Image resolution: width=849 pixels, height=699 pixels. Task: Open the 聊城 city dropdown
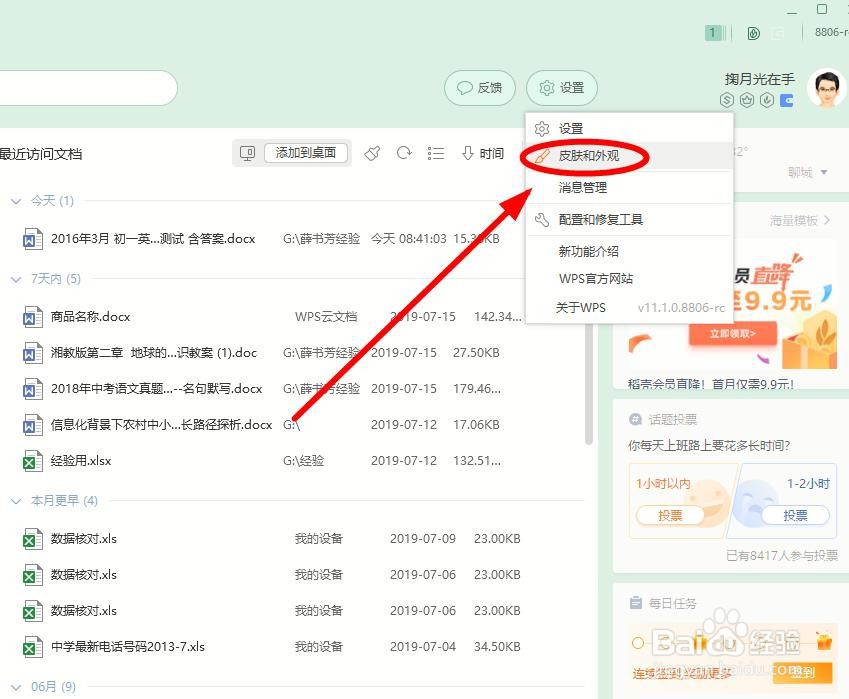point(807,172)
